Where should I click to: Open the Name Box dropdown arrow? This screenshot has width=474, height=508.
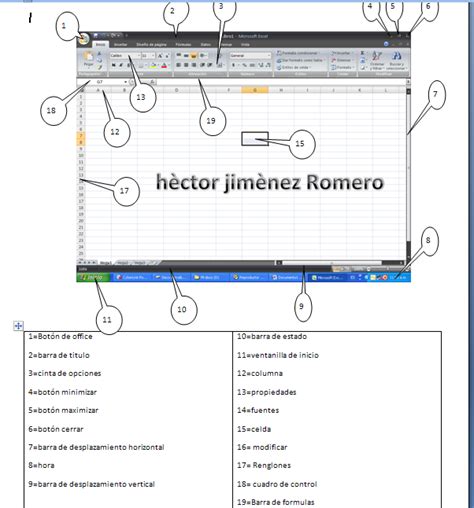[x=126, y=82]
